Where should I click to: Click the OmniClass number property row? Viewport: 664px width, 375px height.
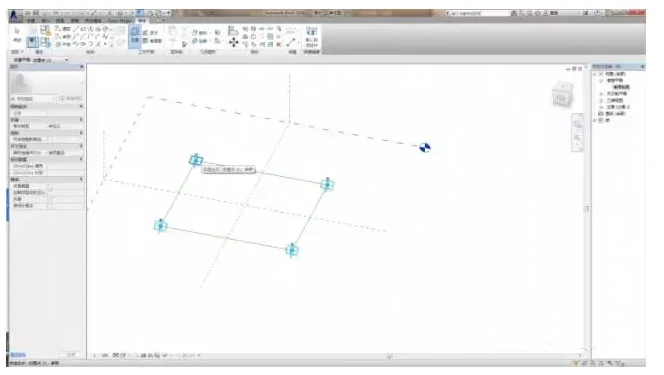47,166
